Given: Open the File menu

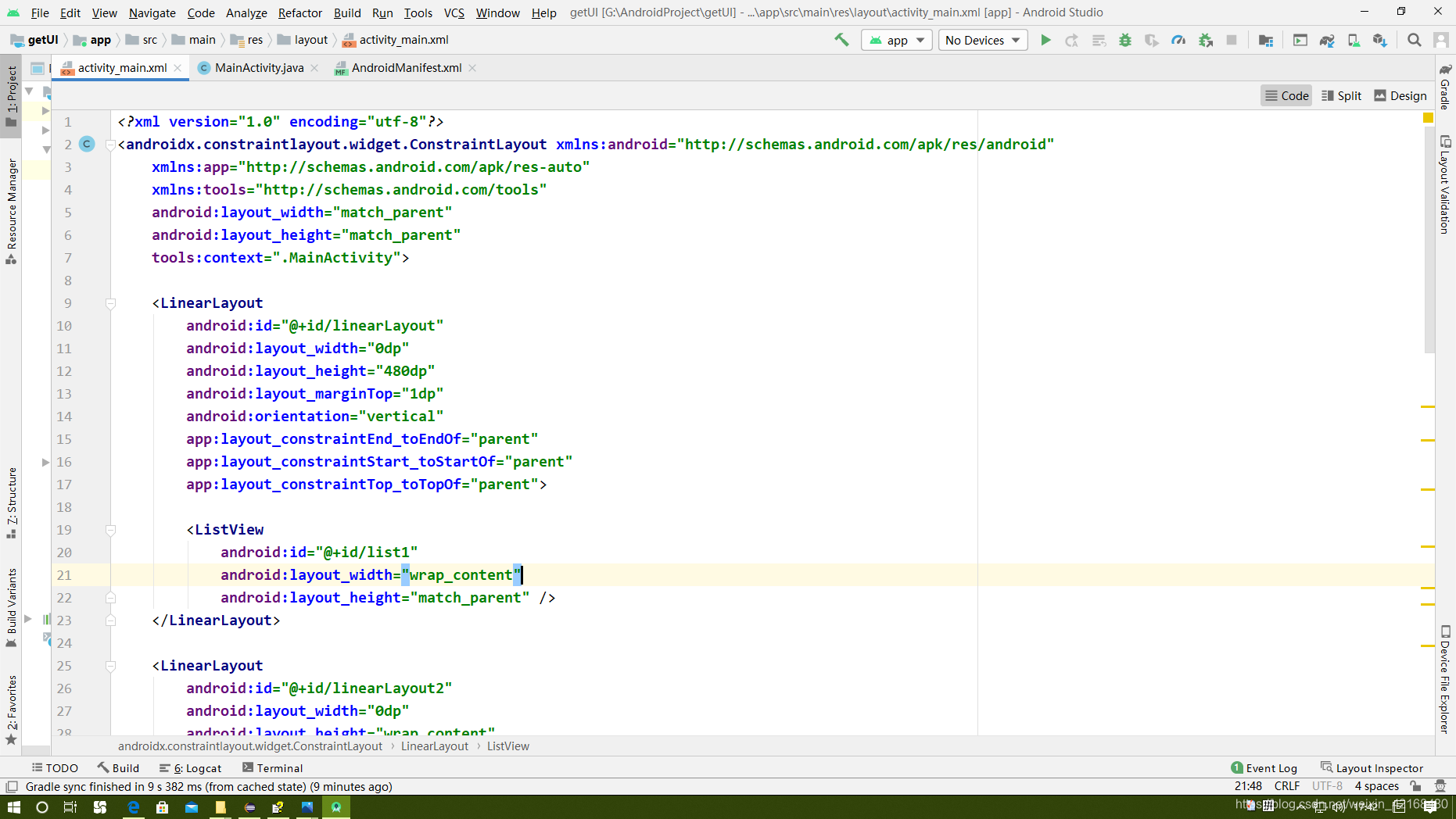Looking at the screenshot, I should (x=40, y=13).
